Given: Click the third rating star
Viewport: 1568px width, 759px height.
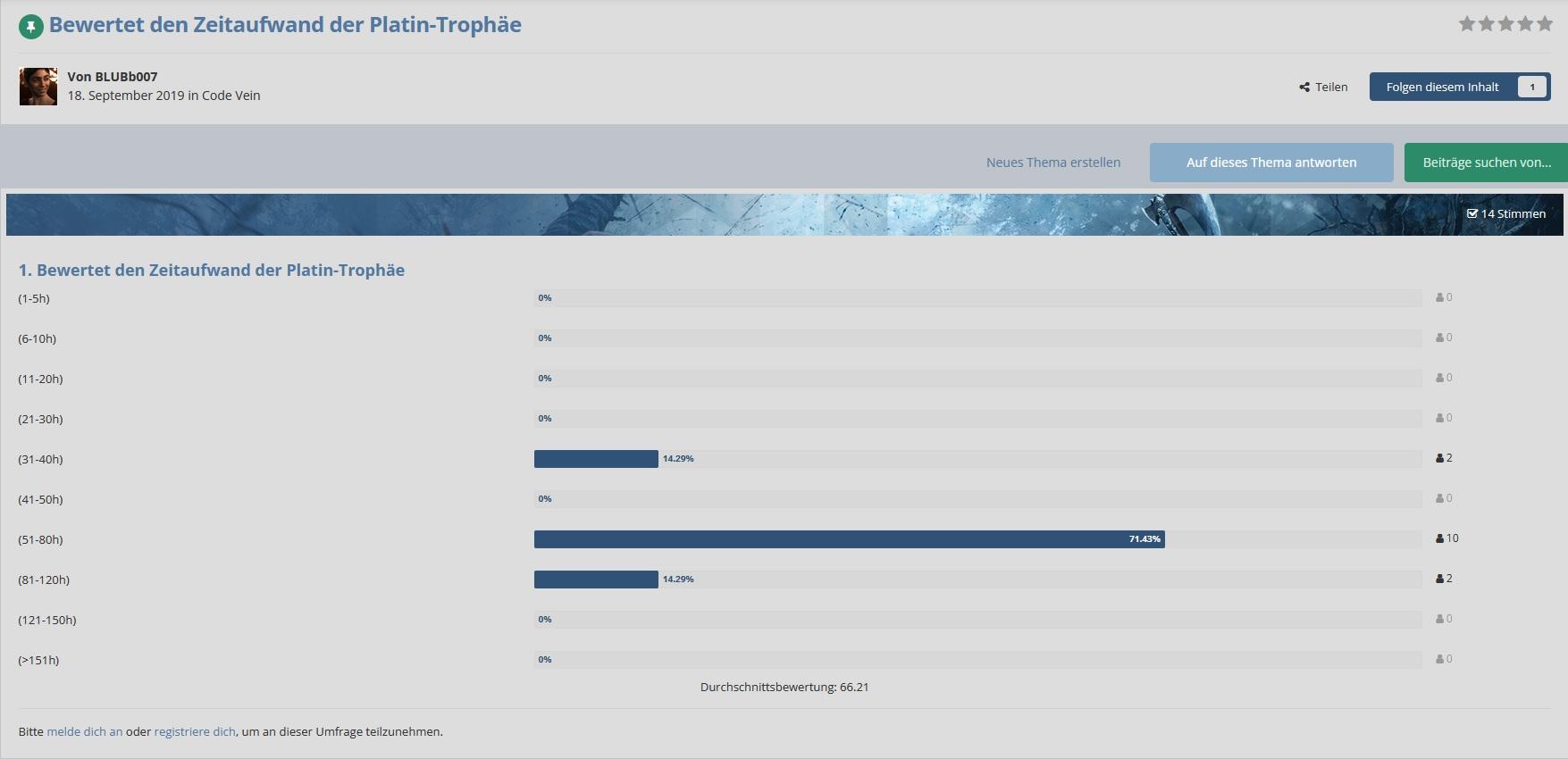Looking at the screenshot, I should pyautogui.click(x=1506, y=24).
